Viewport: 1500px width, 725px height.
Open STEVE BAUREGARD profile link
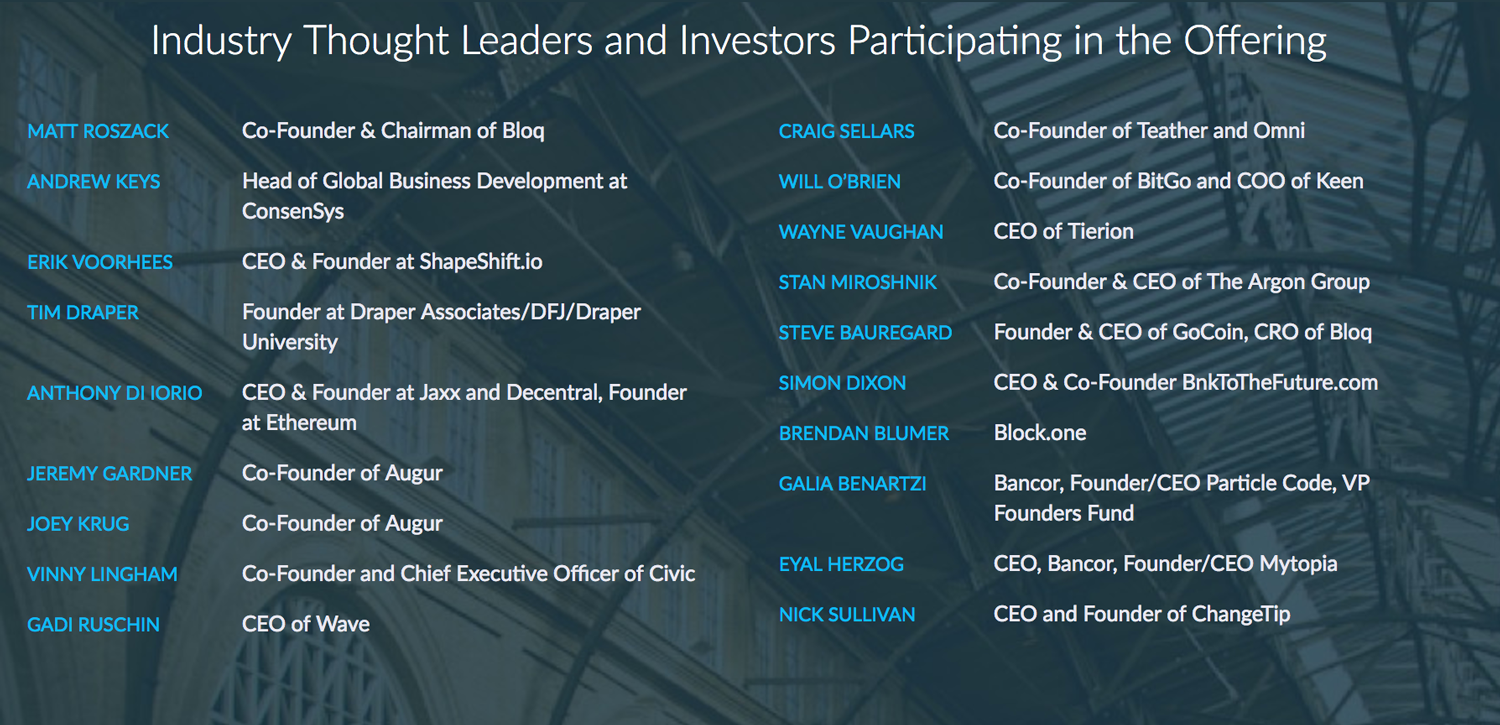865,333
